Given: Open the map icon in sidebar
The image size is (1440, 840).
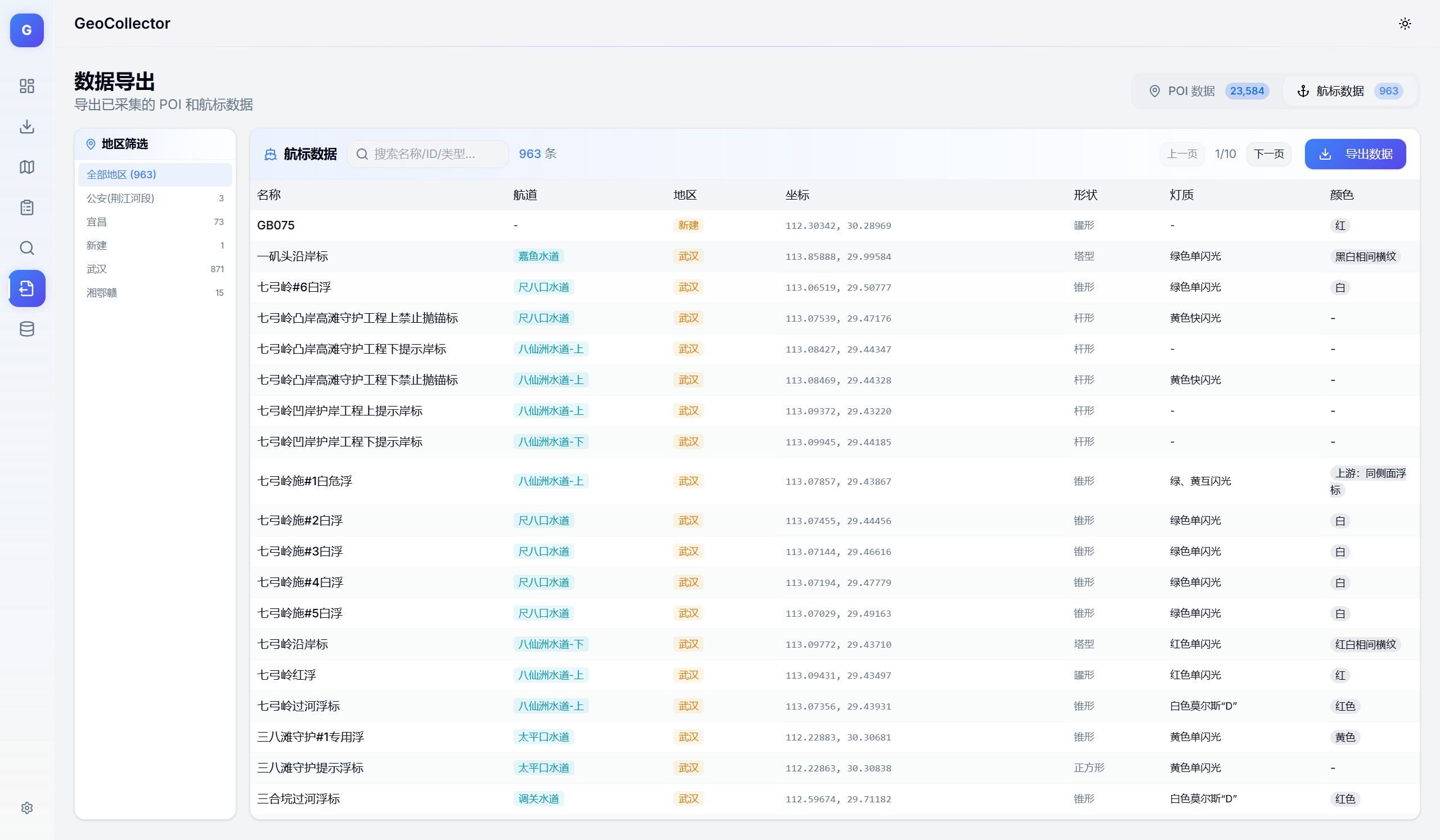Looking at the screenshot, I should point(27,167).
